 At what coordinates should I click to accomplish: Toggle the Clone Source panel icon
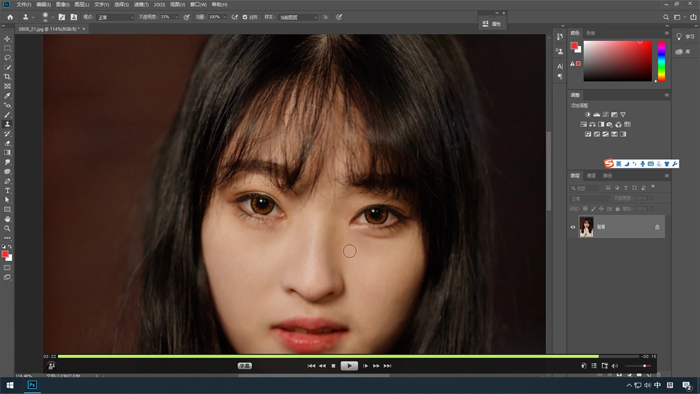click(74, 17)
